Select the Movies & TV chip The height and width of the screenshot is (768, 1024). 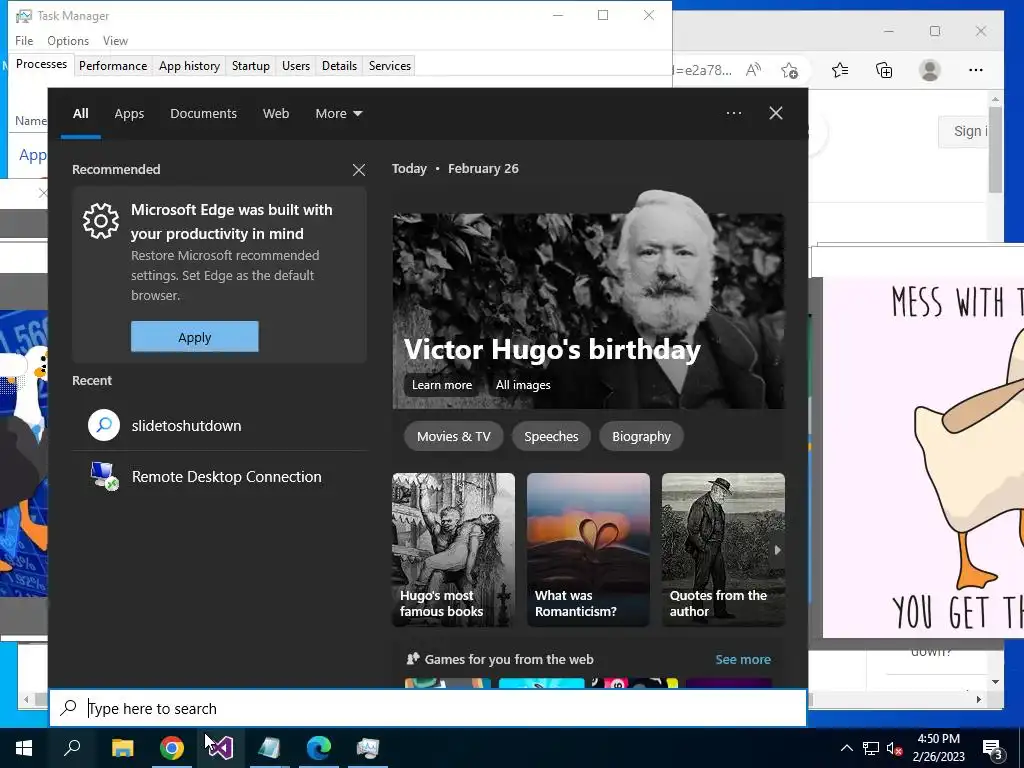(x=454, y=436)
